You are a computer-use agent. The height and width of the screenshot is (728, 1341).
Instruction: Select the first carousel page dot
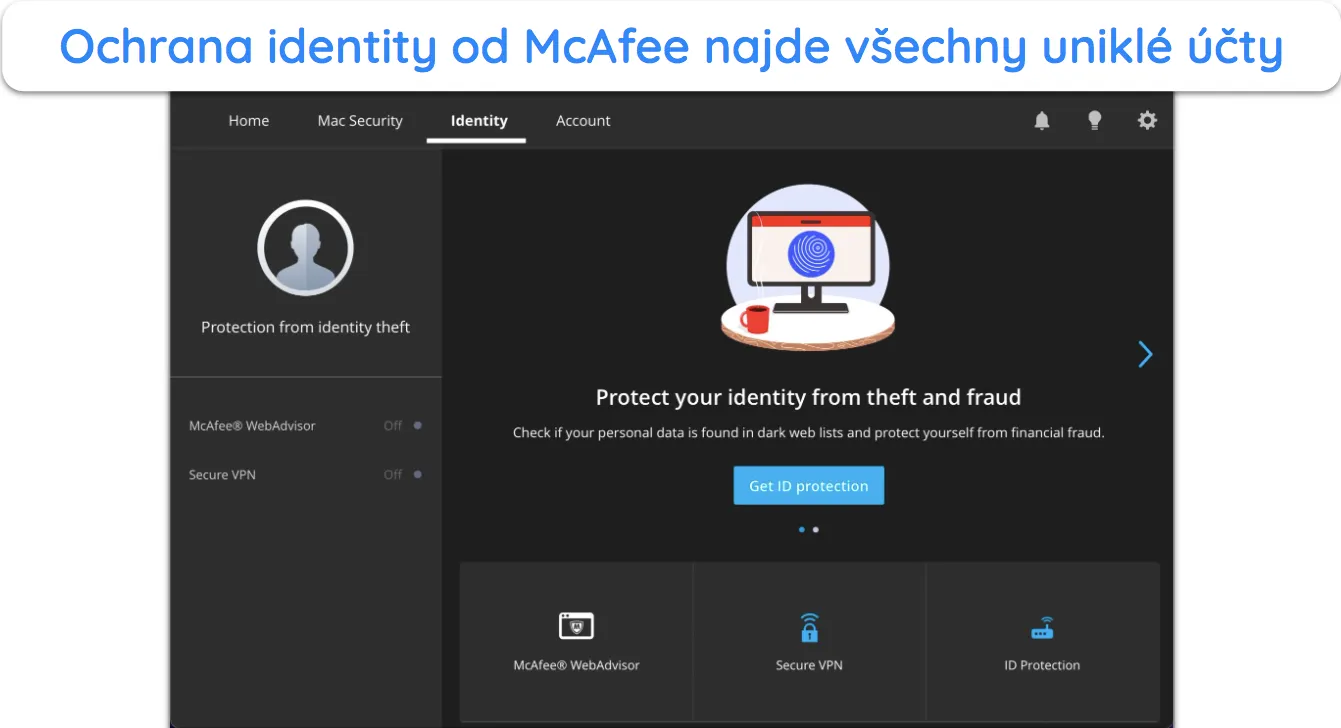(x=802, y=530)
